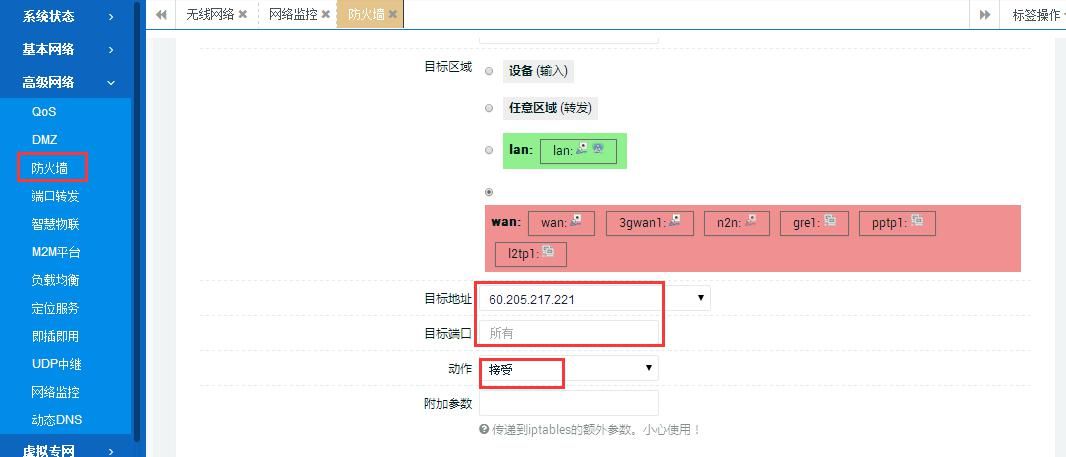Viewport: 1066px width, 457px height.
Task: Select 任意区域 (转发) radio option
Action: pyautogui.click(x=489, y=108)
